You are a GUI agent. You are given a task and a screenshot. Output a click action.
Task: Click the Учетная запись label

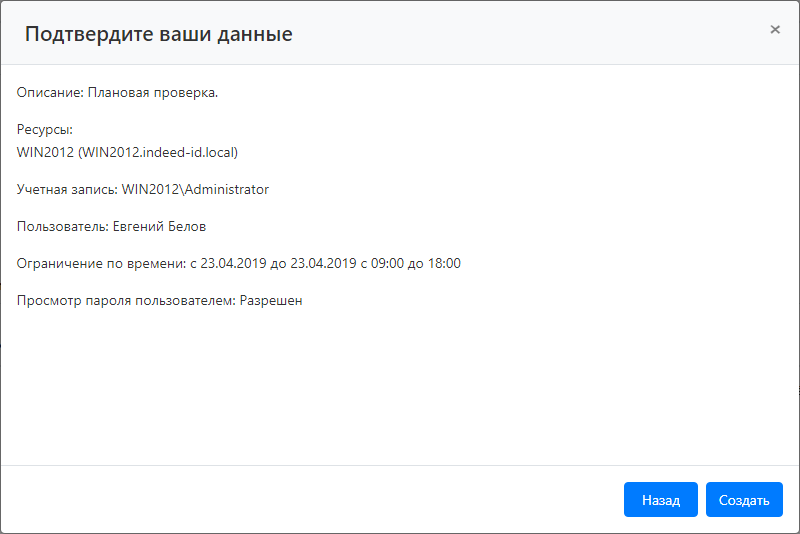66,189
